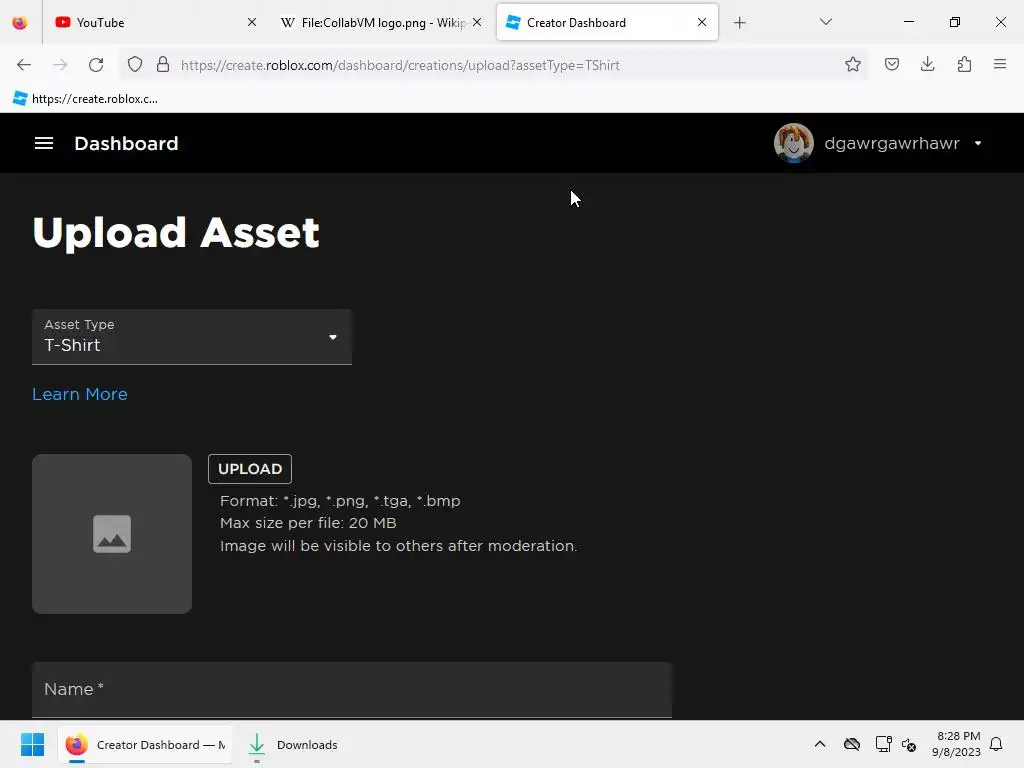Switch to the YouTube tab
Viewport: 1024px width, 768px height.
156,22
